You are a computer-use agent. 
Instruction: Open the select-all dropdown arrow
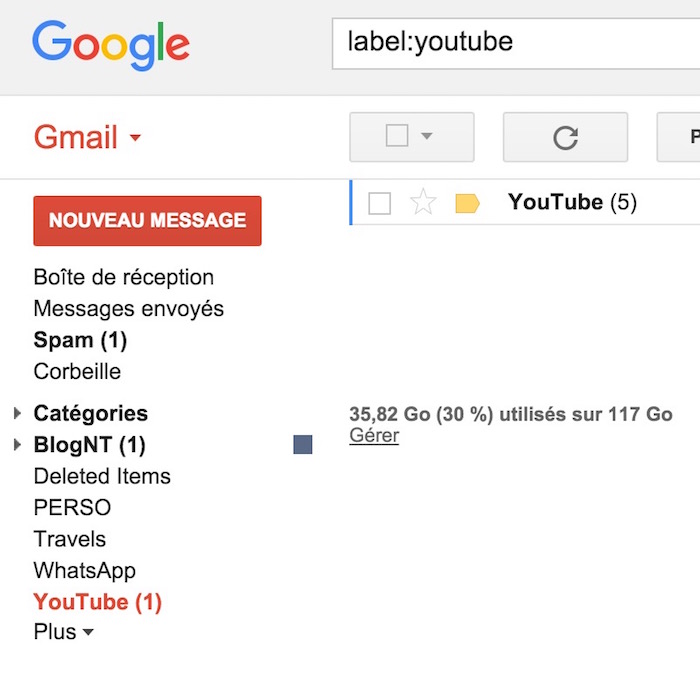coord(427,136)
